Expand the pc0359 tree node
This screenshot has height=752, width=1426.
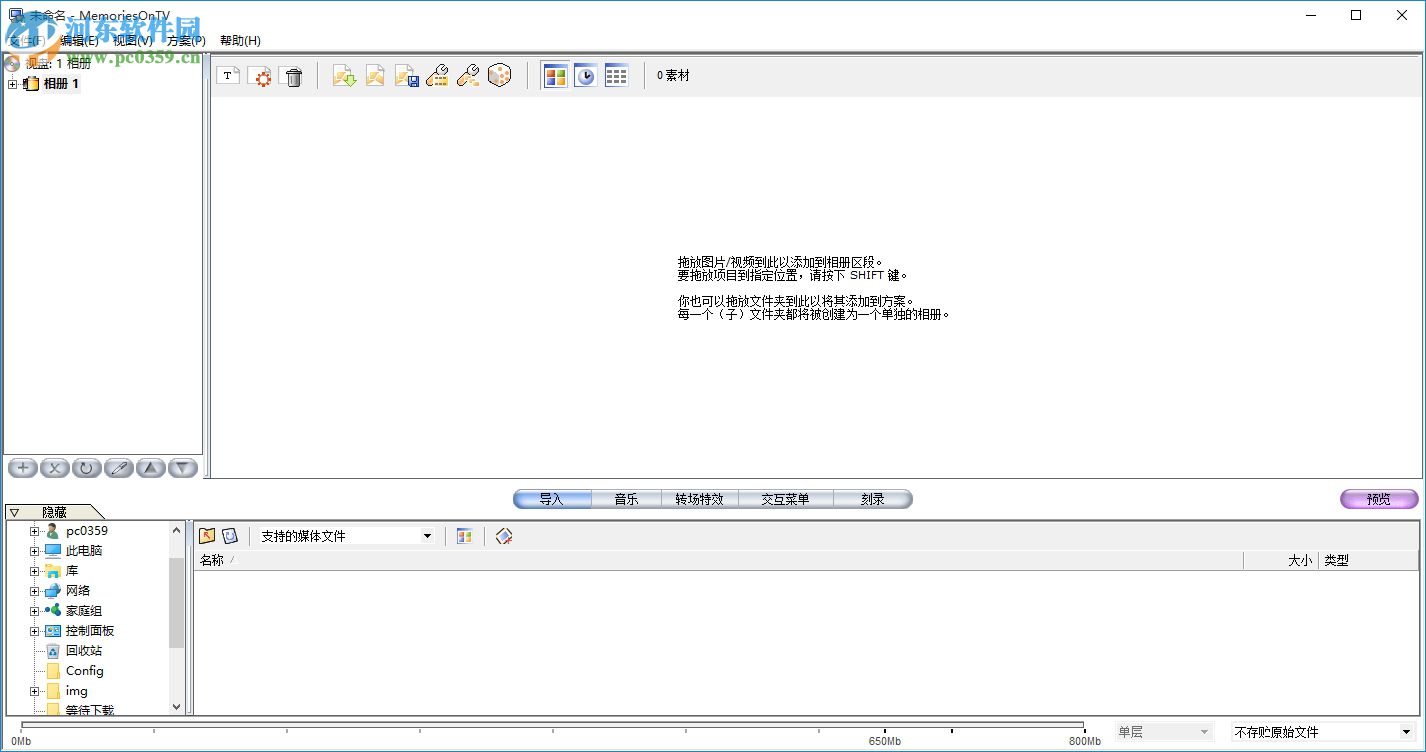coord(34,531)
